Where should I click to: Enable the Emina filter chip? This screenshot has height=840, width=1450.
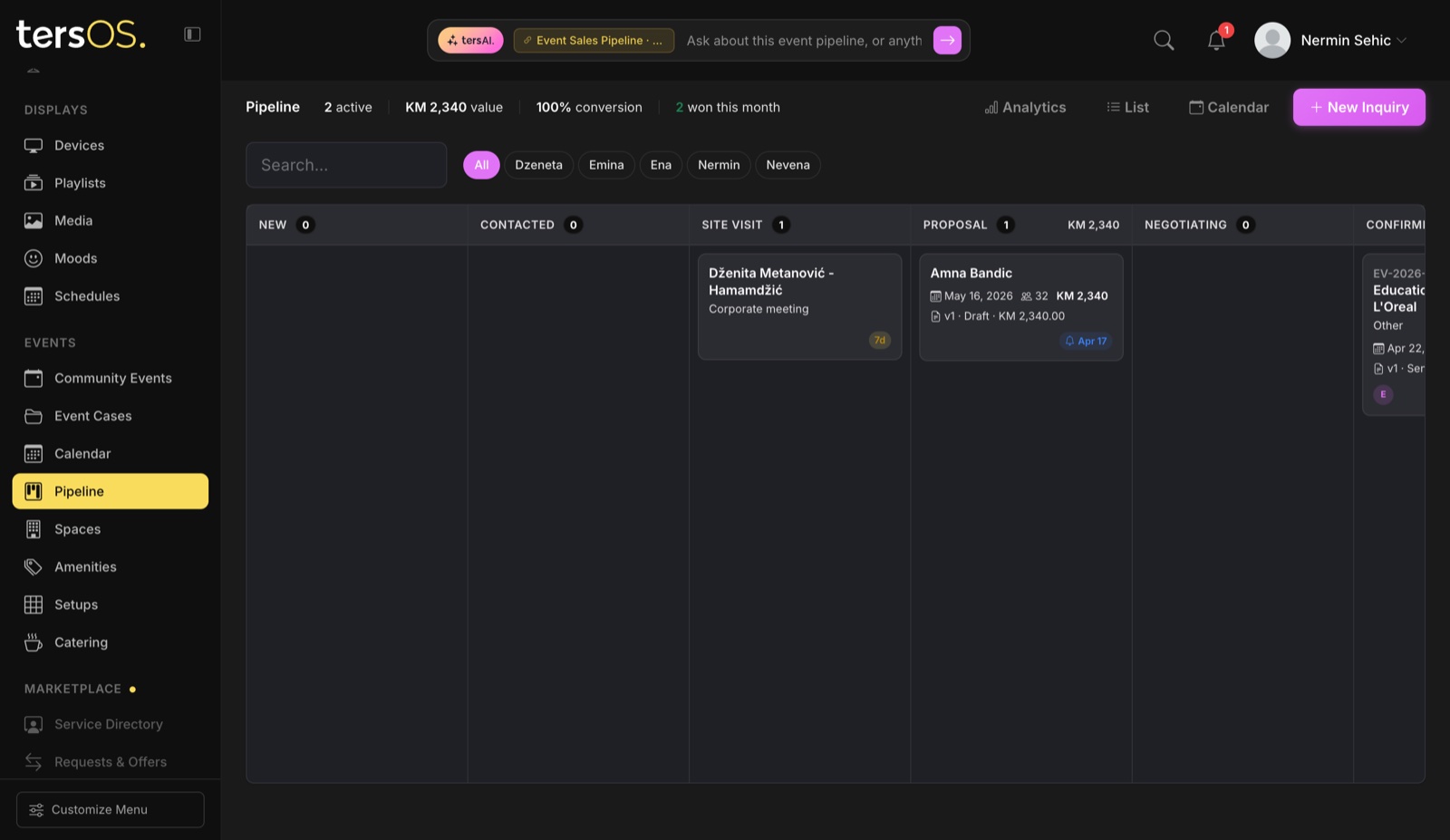[605, 165]
